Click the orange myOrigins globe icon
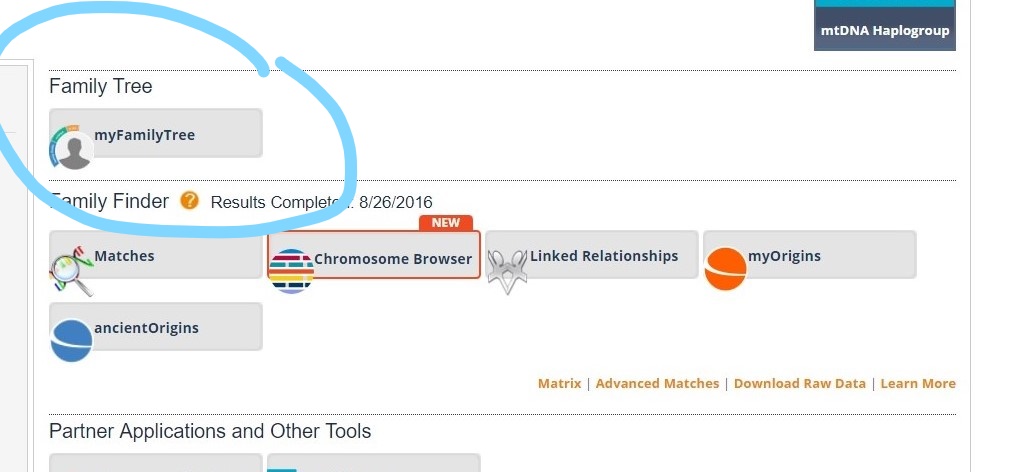Image resolution: width=1009 pixels, height=472 pixels. point(725,268)
